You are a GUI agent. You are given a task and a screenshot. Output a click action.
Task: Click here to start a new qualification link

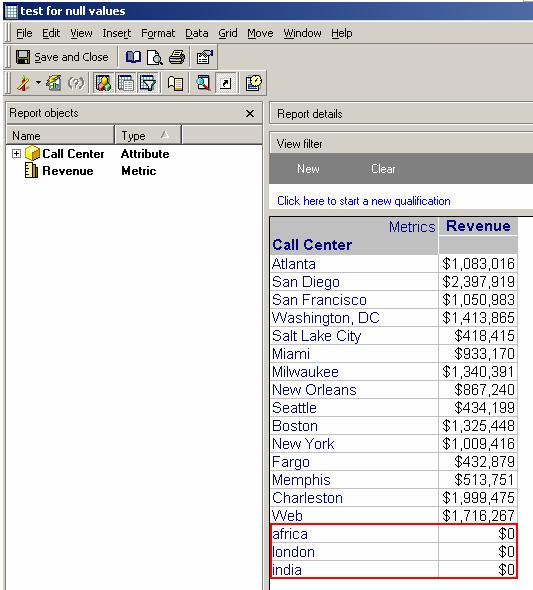pos(364,201)
